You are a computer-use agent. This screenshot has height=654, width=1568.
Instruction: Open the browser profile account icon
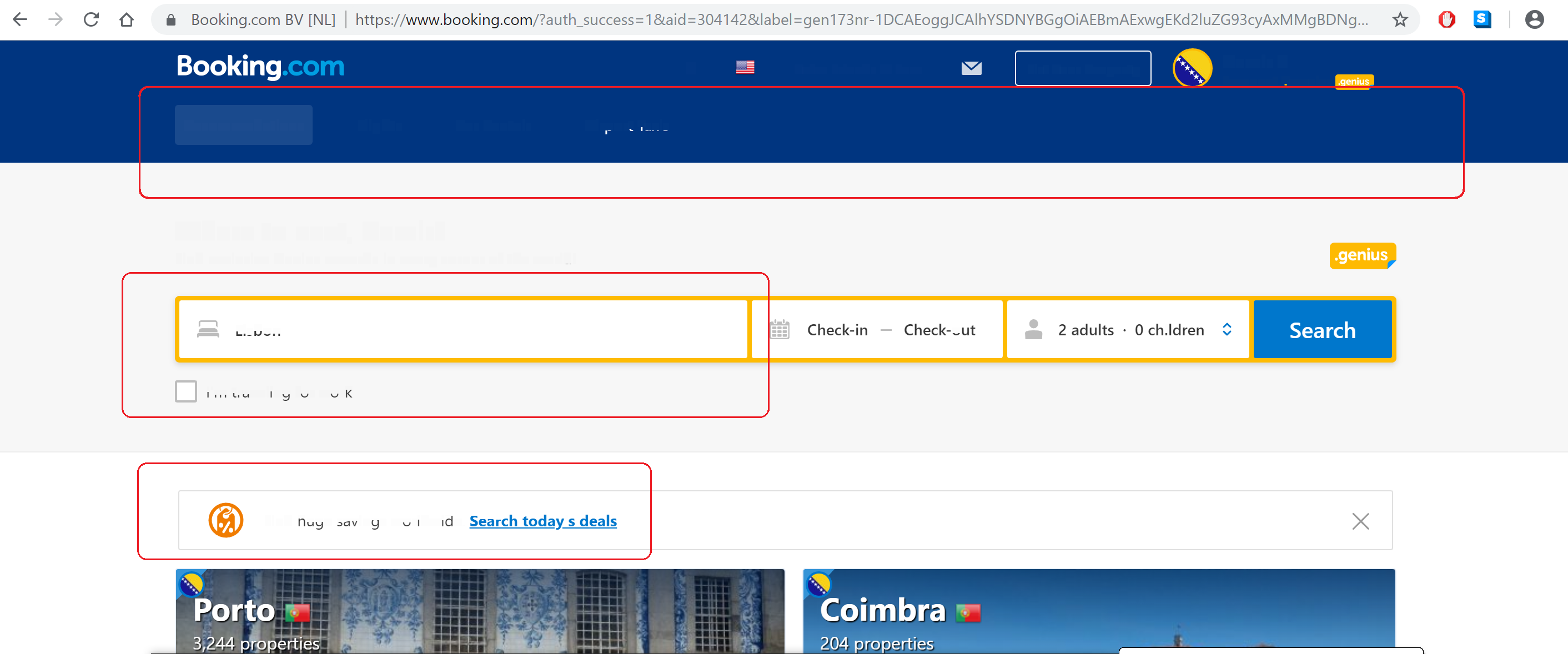tap(1534, 19)
